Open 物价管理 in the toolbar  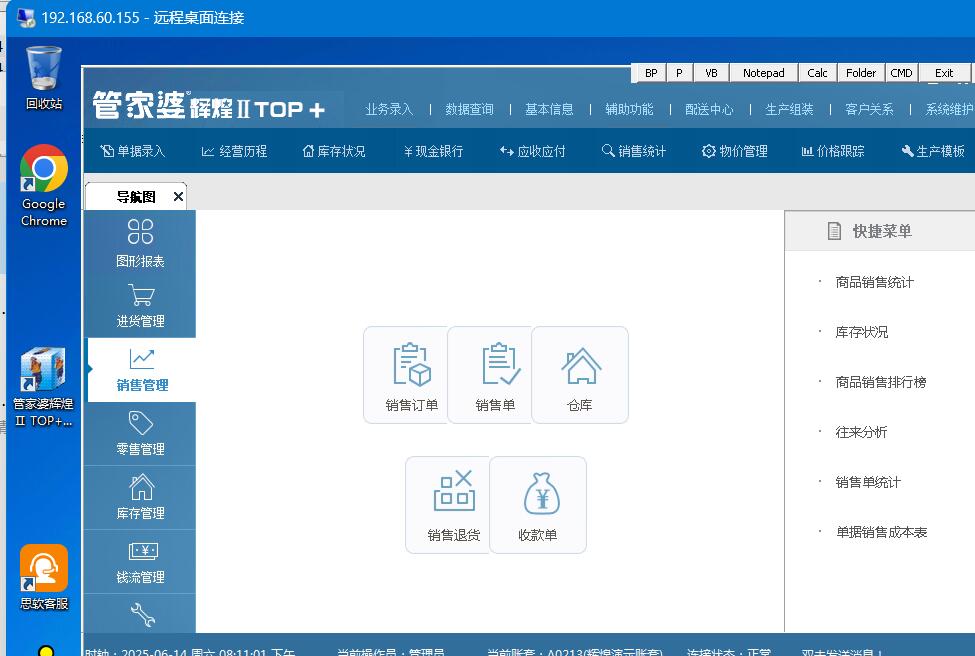pyautogui.click(x=735, y=151)
